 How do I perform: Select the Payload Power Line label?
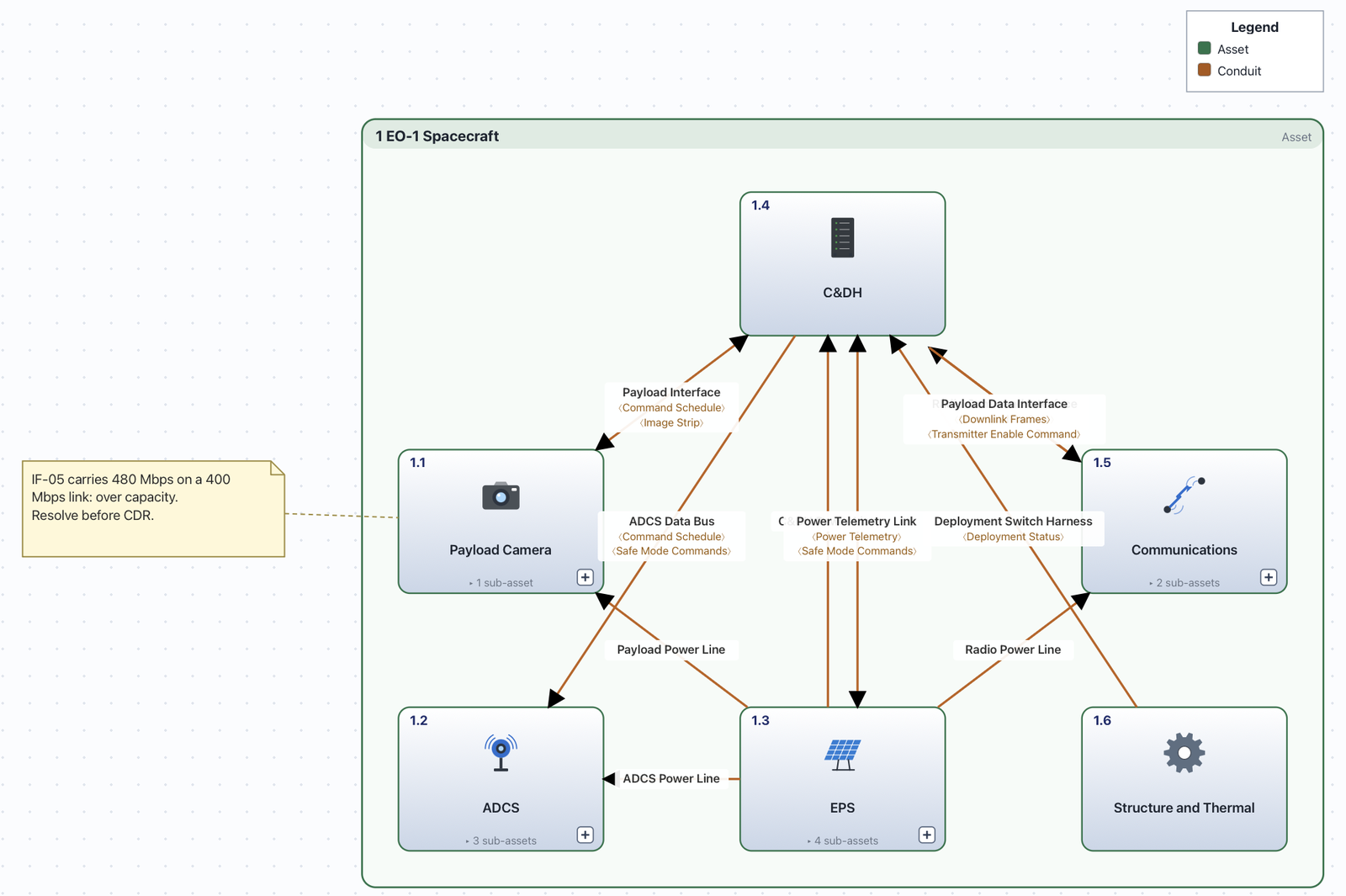pyautogui.click(x=670, y=649)
